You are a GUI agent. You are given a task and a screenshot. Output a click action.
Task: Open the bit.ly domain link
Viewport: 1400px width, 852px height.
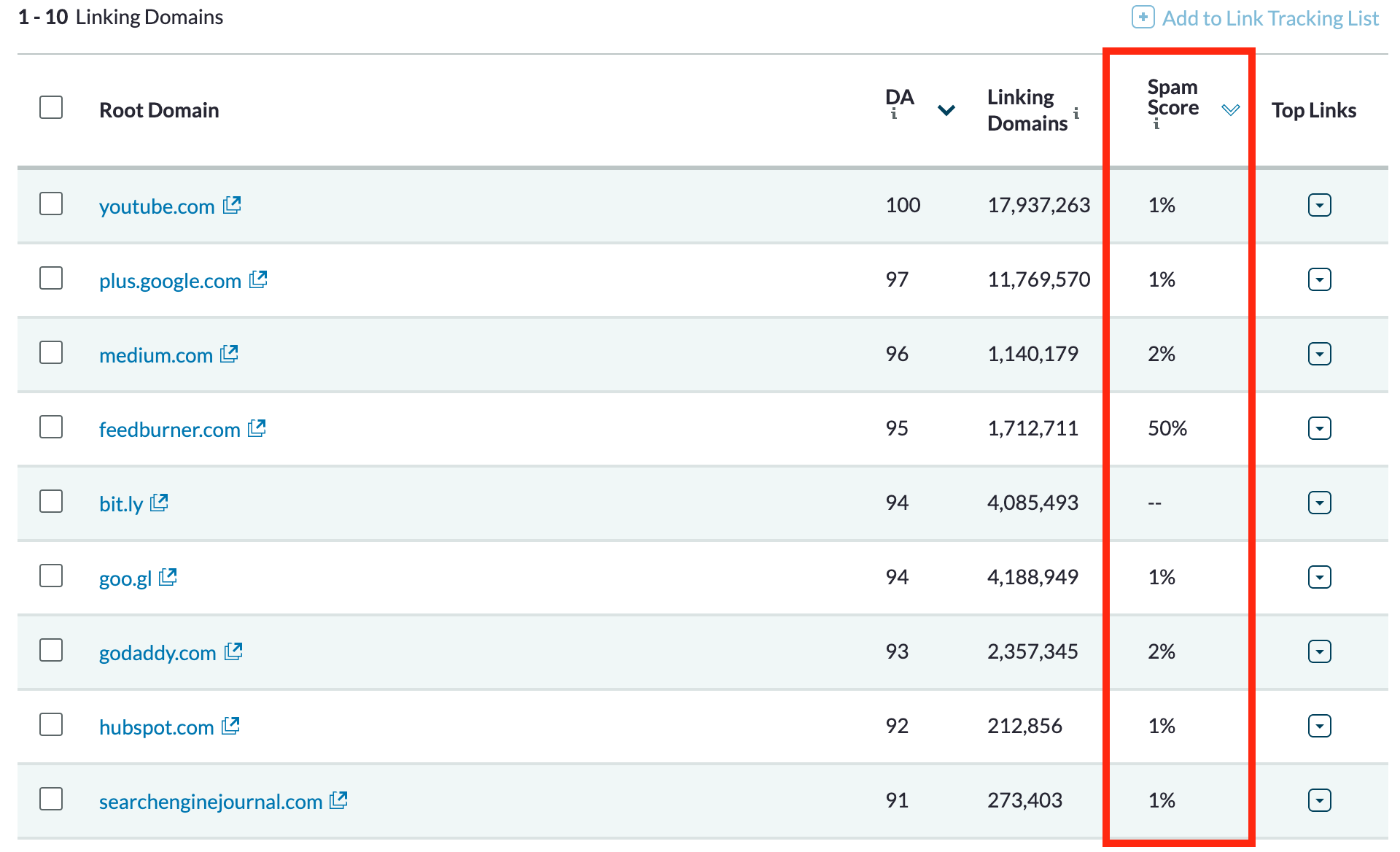(121, 504)
